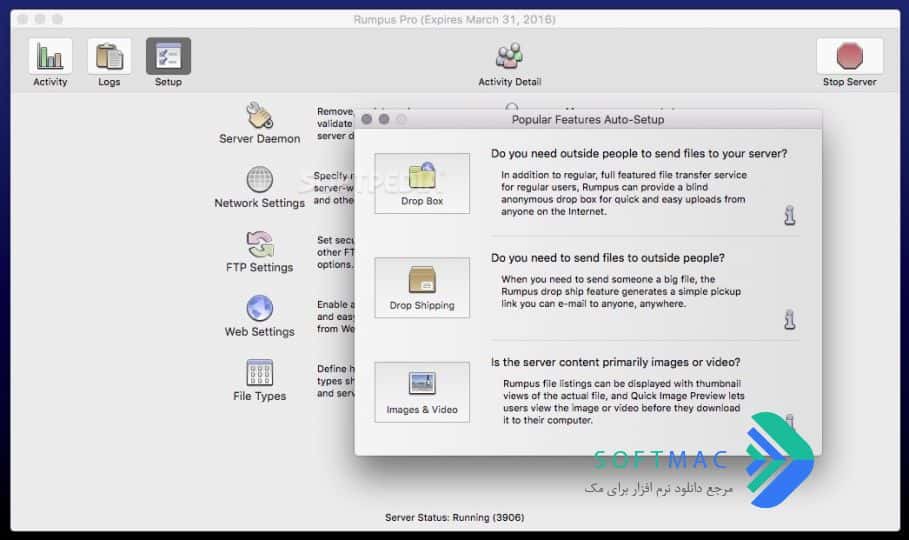Open the Web Settings icon

click(x=260, y=308)
